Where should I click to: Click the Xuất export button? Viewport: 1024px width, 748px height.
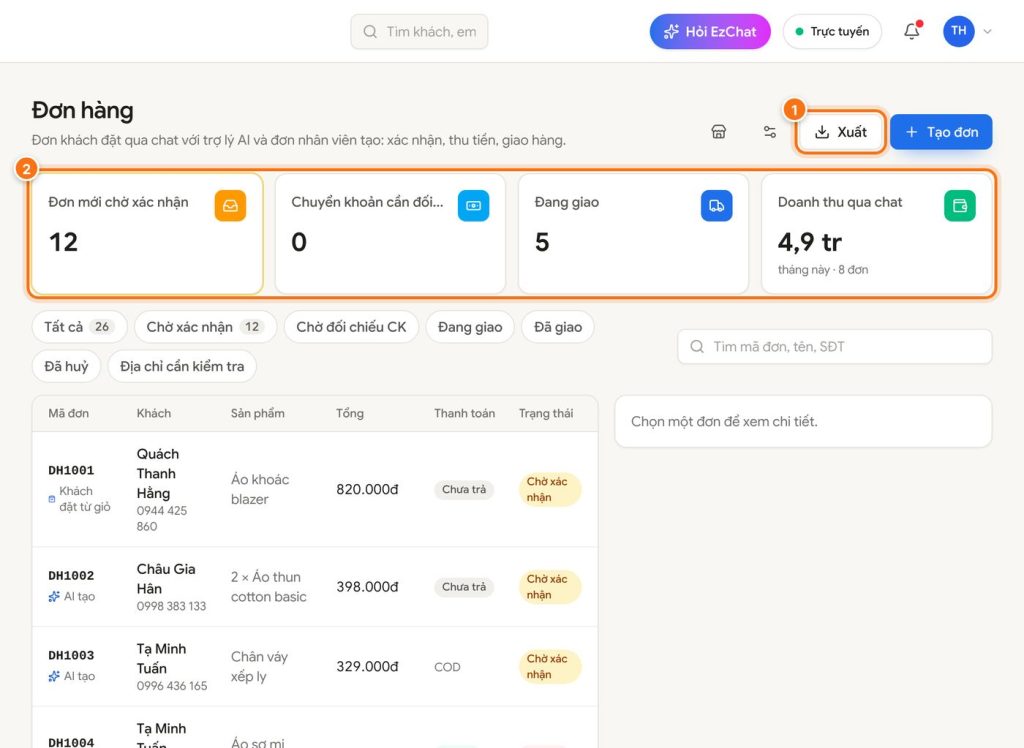click(x=840, y=132)
